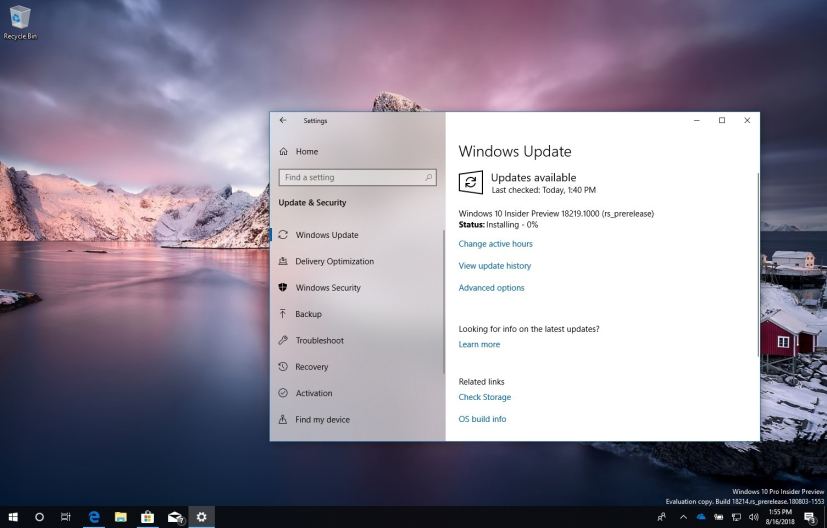
Task: Open Troubleshoot settings page
Action: click(320, 340)
